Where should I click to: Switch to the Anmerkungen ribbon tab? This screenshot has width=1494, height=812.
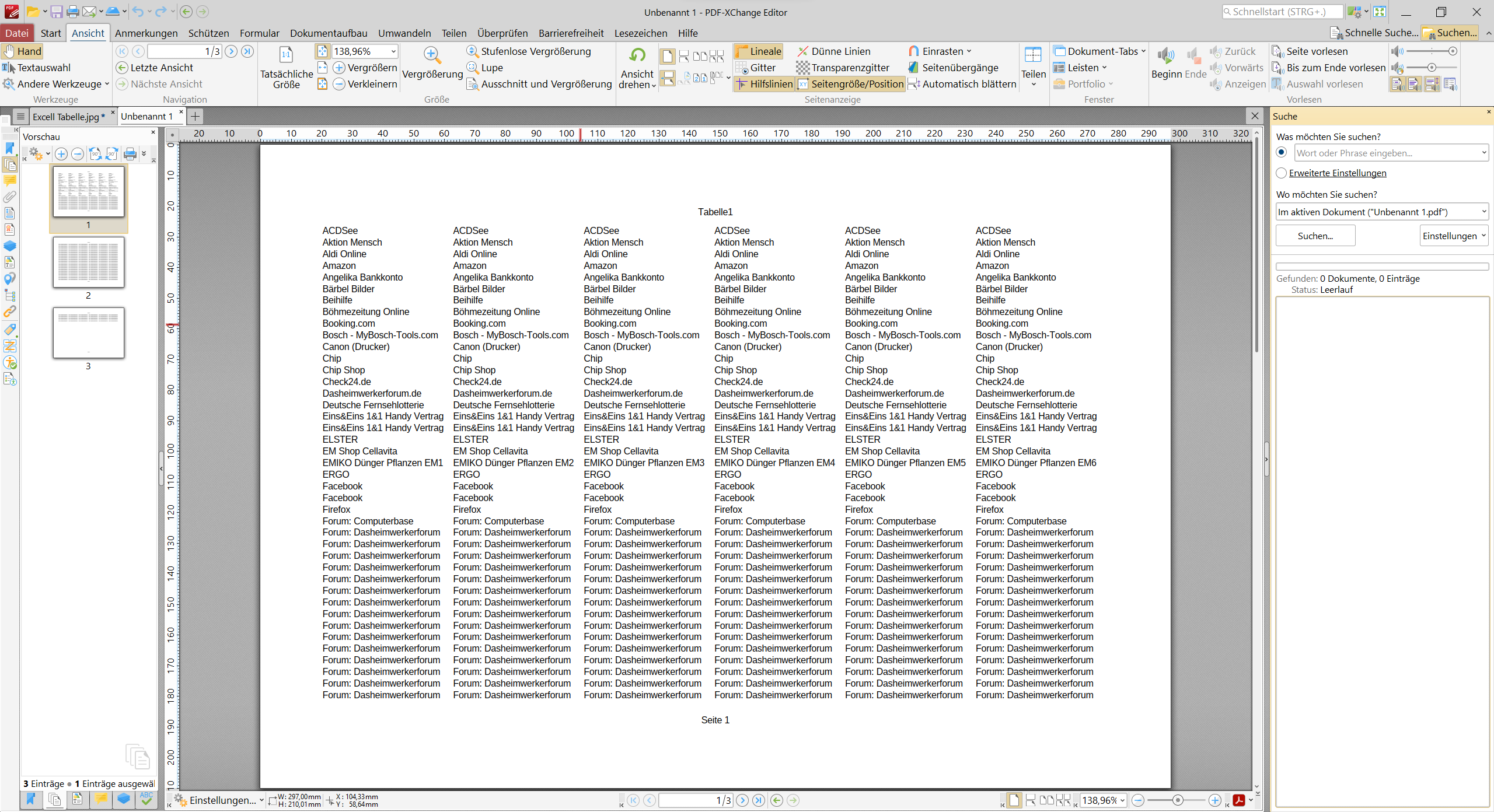[x=146, y=33]
